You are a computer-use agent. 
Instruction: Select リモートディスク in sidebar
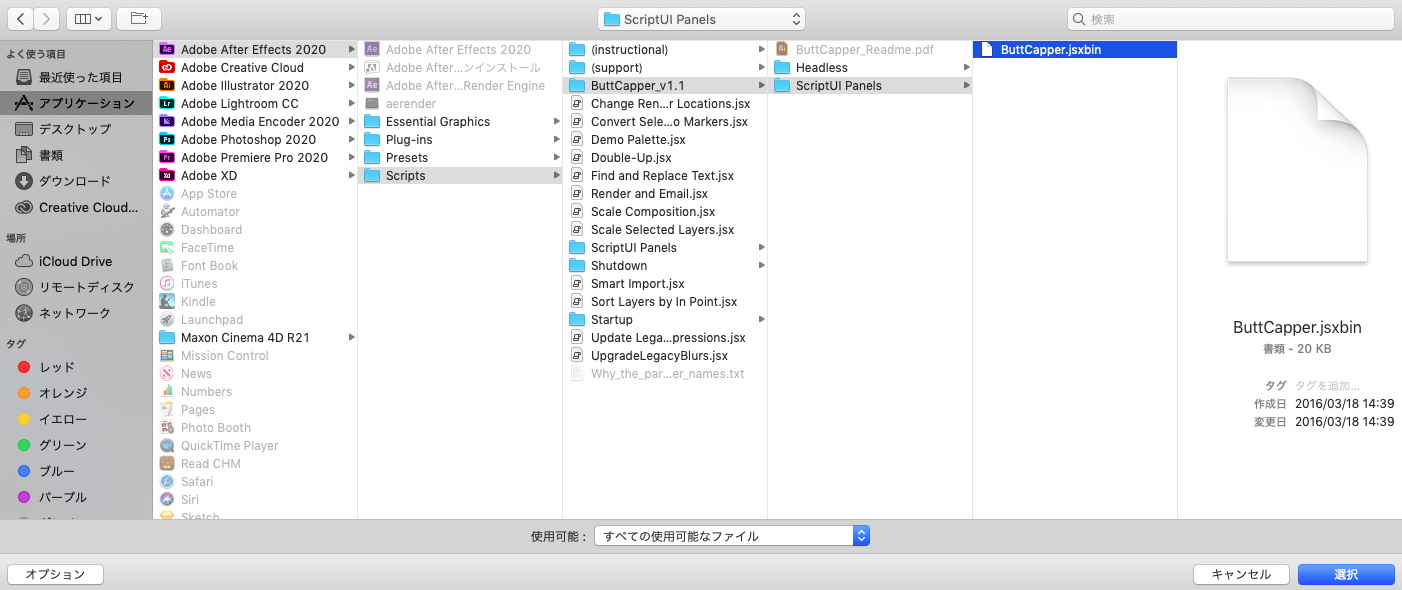[x=76, y=287]
